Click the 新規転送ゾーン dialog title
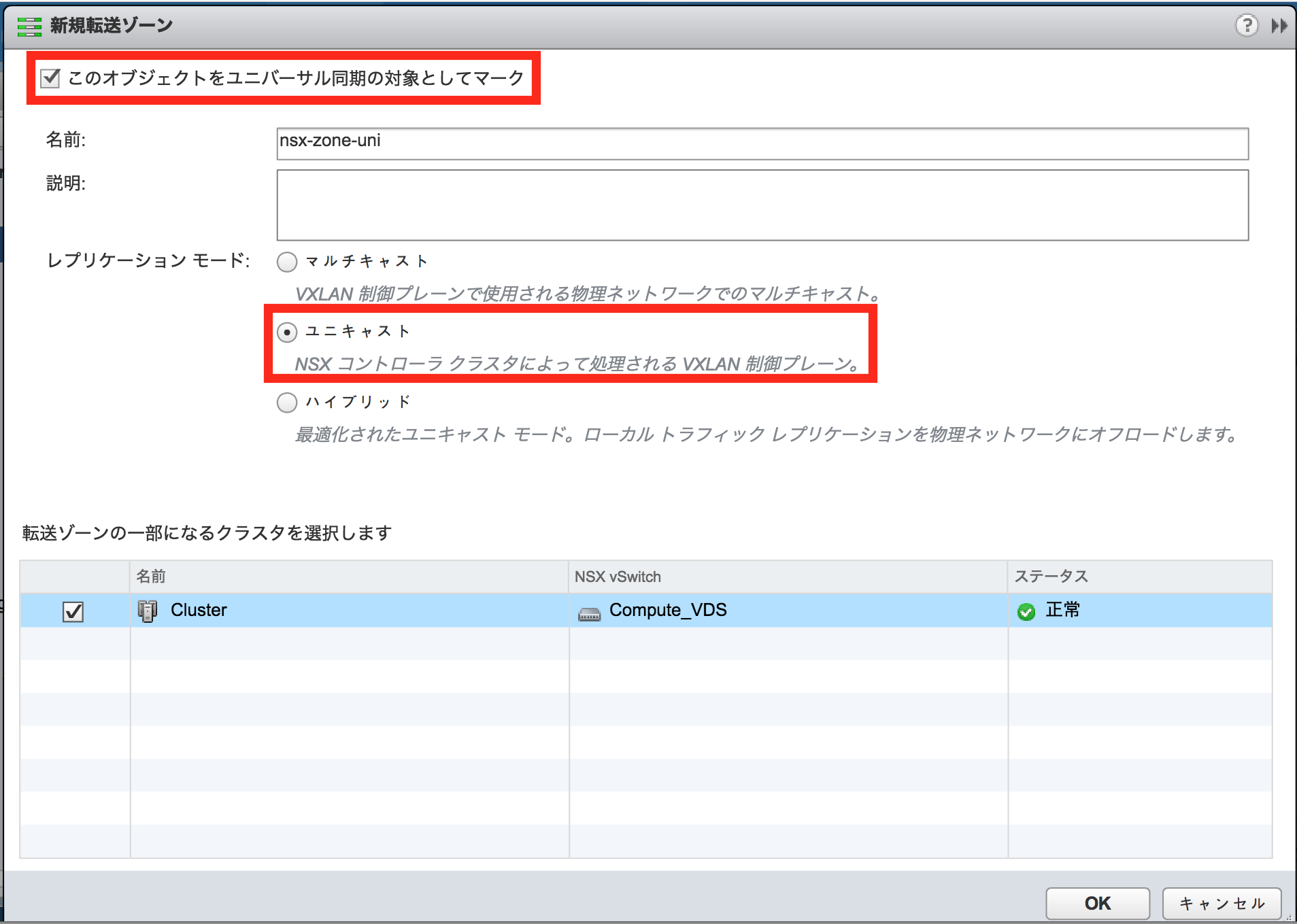The image size is (1297, 924). [x=109, y=24]
